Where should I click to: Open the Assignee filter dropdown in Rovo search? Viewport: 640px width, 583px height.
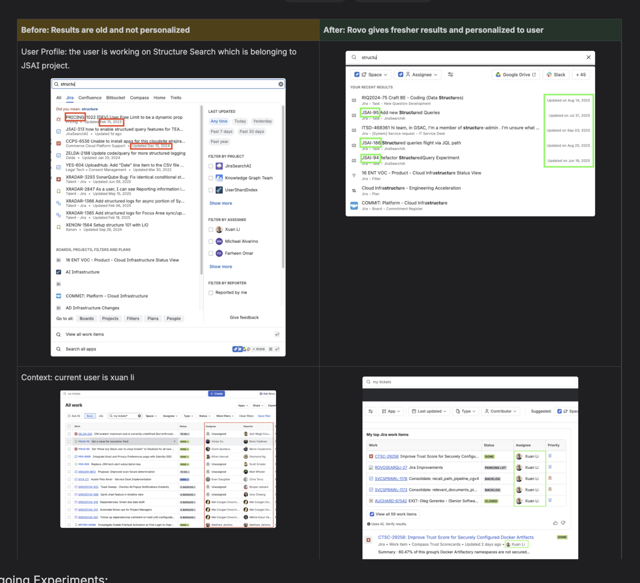pyautogui.click(x=418, y=75)
